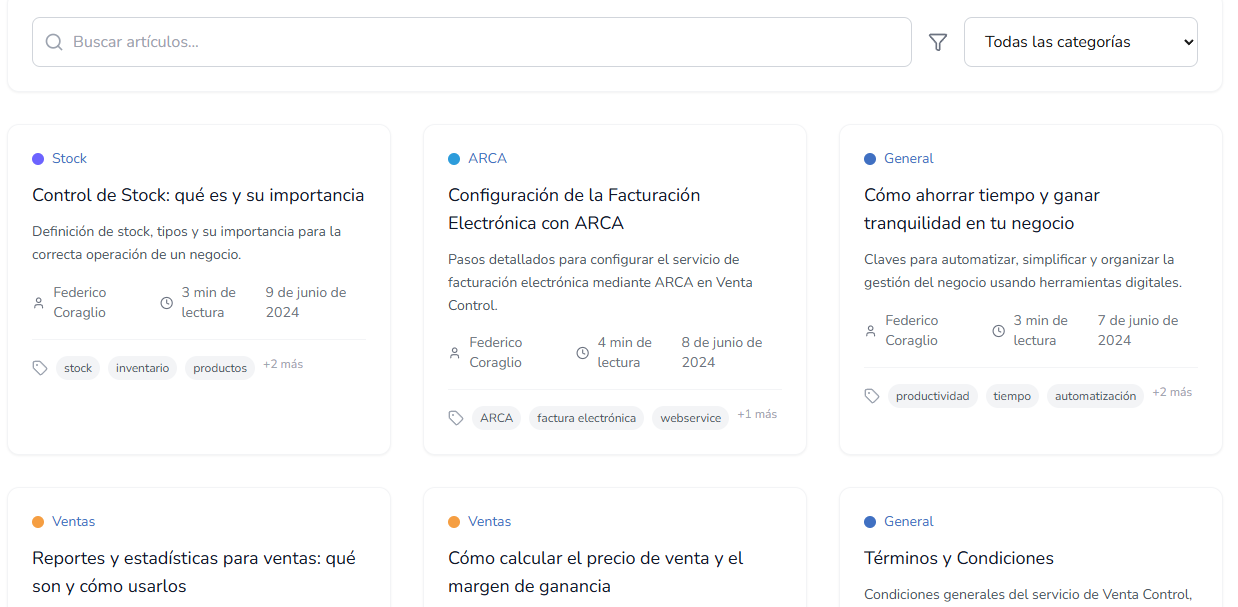Select the tiempo tag

(x=1012, y=396)
